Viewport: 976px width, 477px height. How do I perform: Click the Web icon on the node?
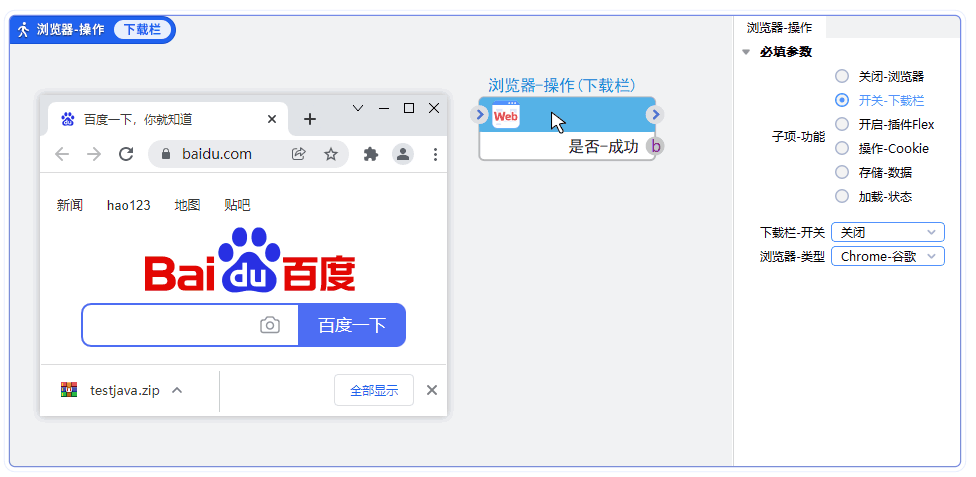pos(506,116)
